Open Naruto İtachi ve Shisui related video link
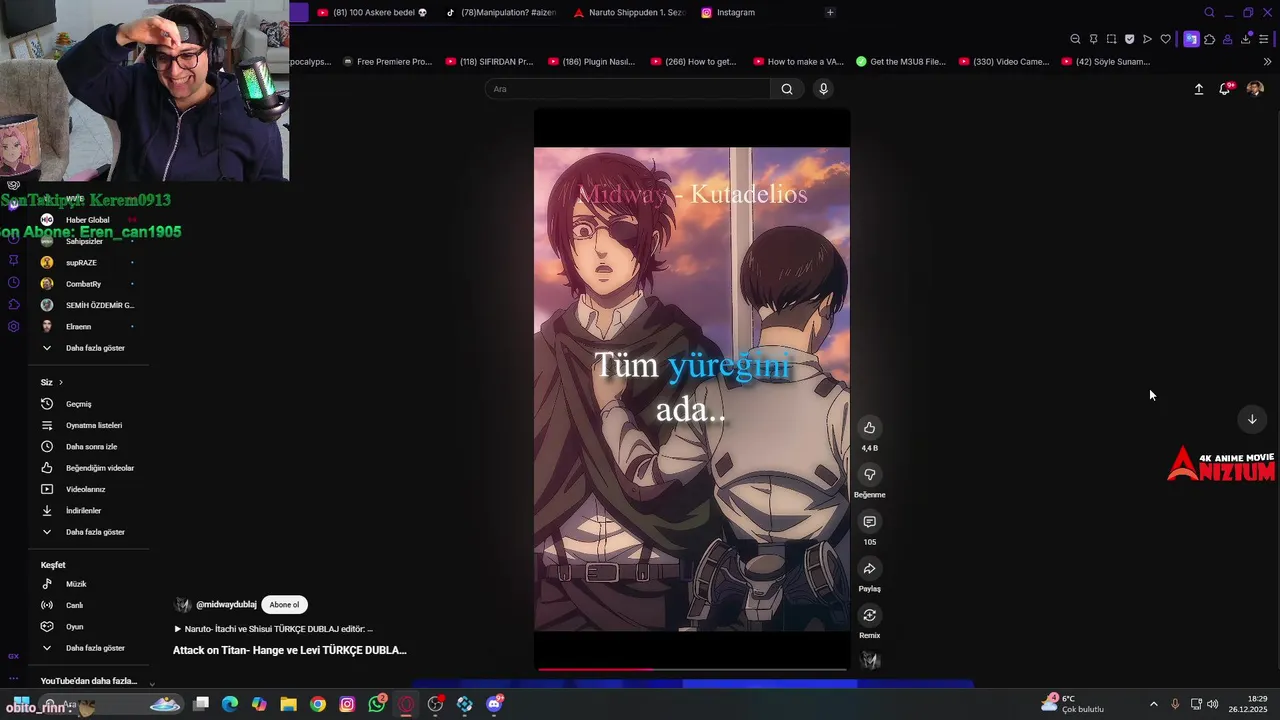This screenshot has height=720, width=1280. (274, 629)
